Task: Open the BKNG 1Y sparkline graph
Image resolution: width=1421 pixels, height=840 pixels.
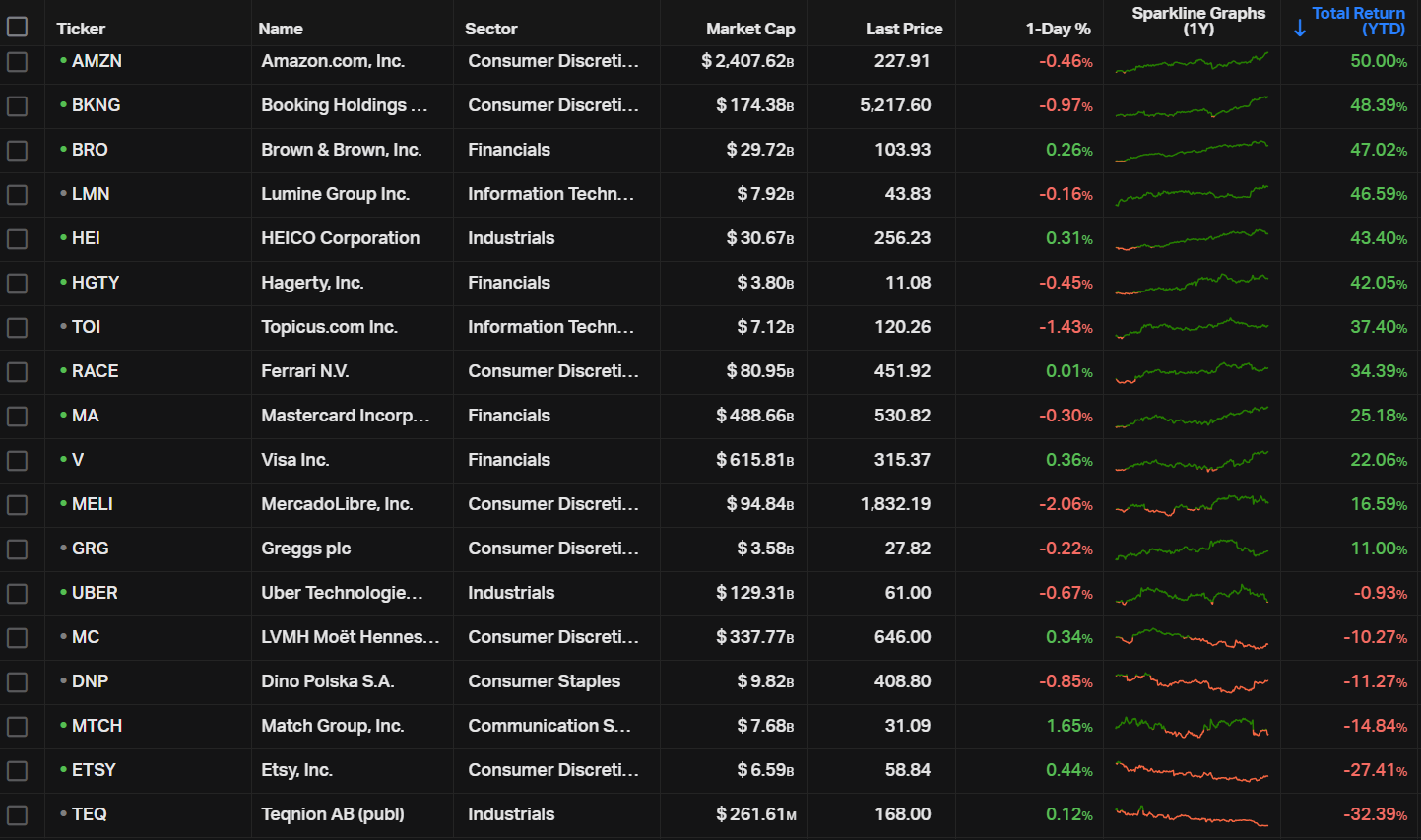Action: coord(1192,106)
